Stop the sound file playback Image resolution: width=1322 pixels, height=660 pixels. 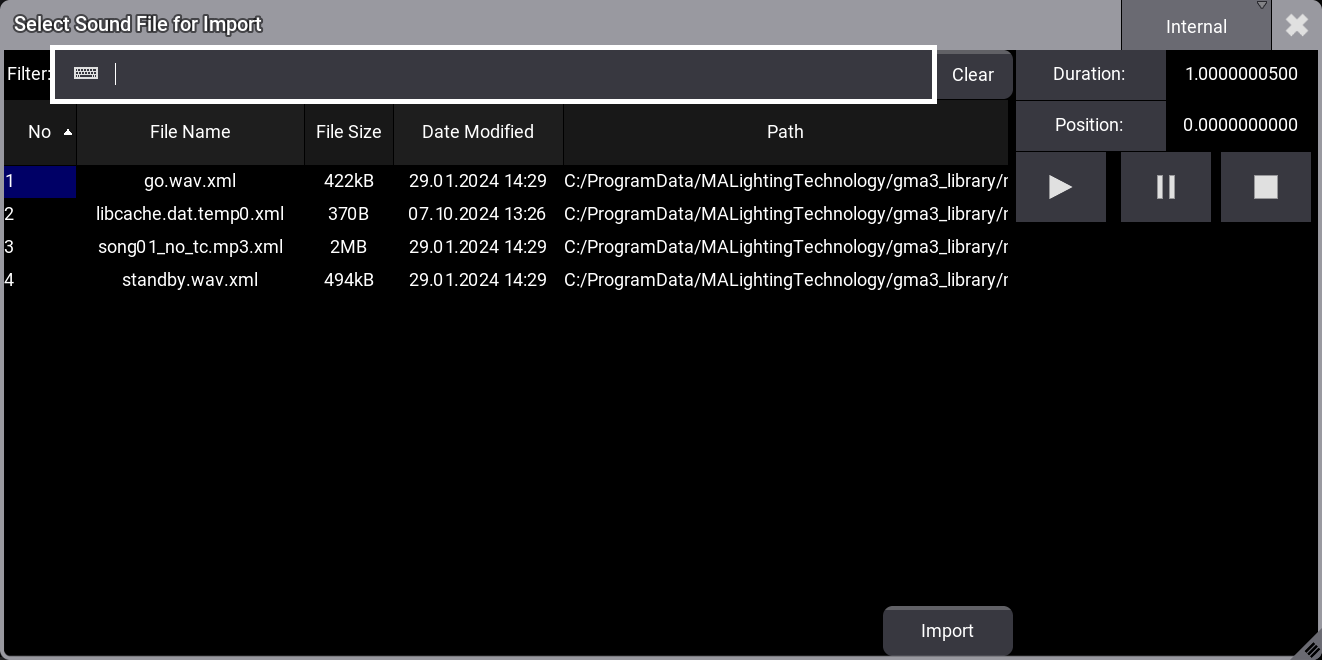(x=1265, y=187)
